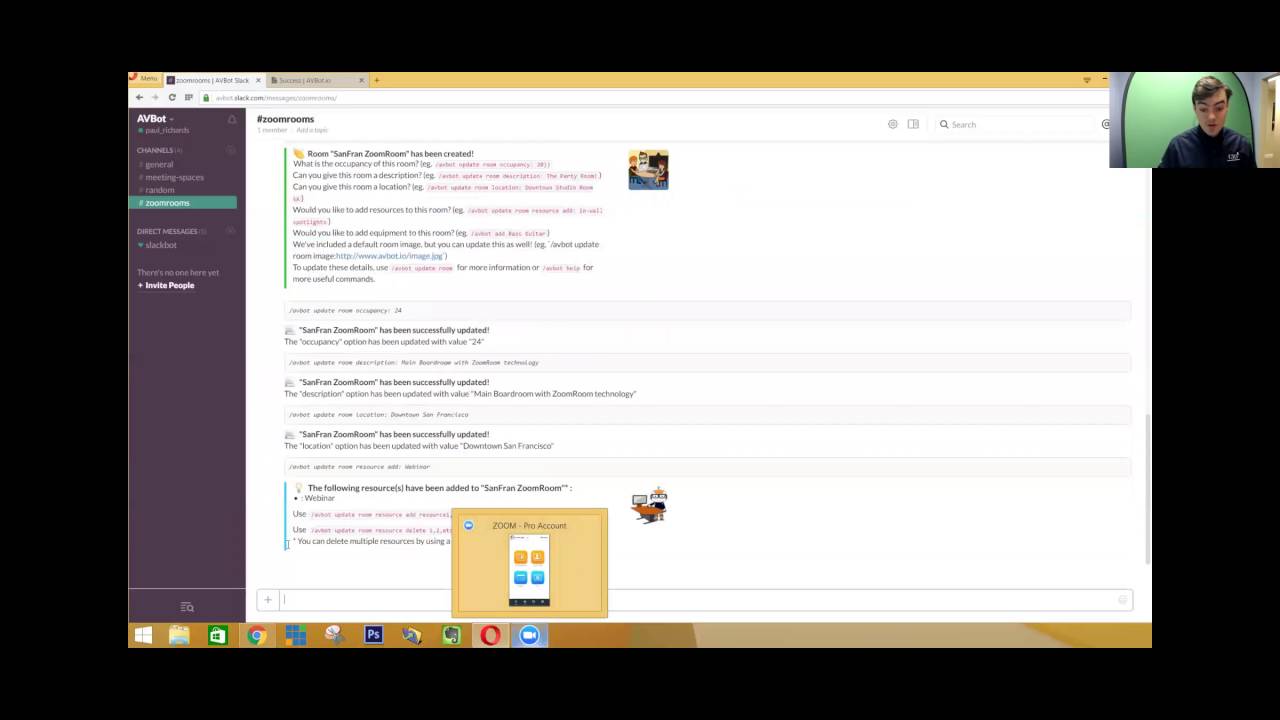The image size is (1280, 720).
Task: Open the avbot.io/image.jpg link
Action: point(389,256)
